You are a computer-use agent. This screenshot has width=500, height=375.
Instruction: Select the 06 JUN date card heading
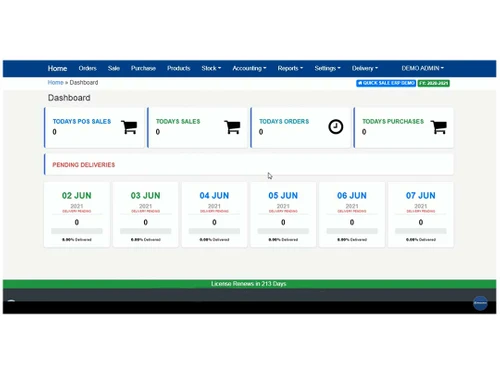352,195
